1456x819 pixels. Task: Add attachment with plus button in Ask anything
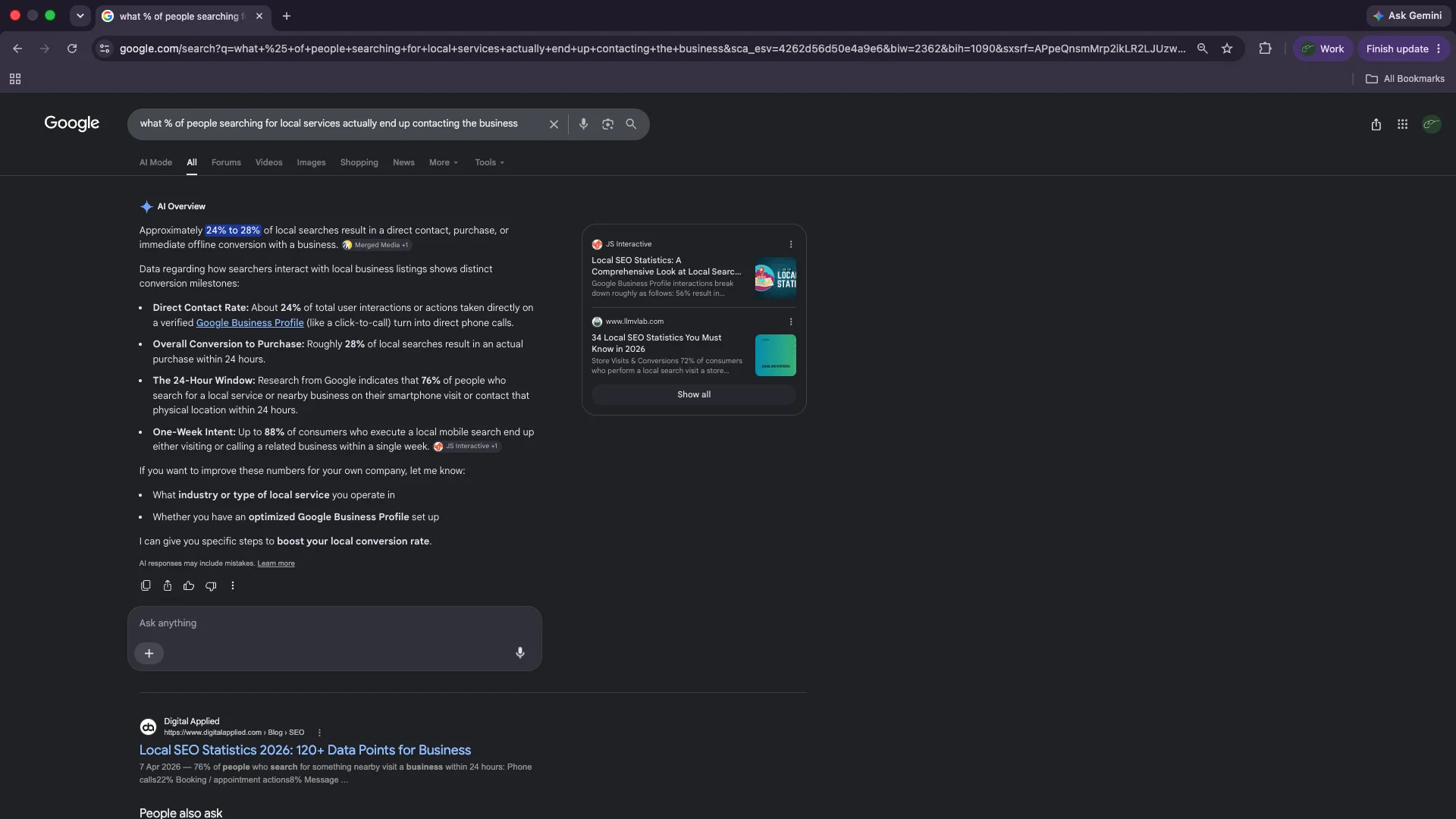coord(149,653)
